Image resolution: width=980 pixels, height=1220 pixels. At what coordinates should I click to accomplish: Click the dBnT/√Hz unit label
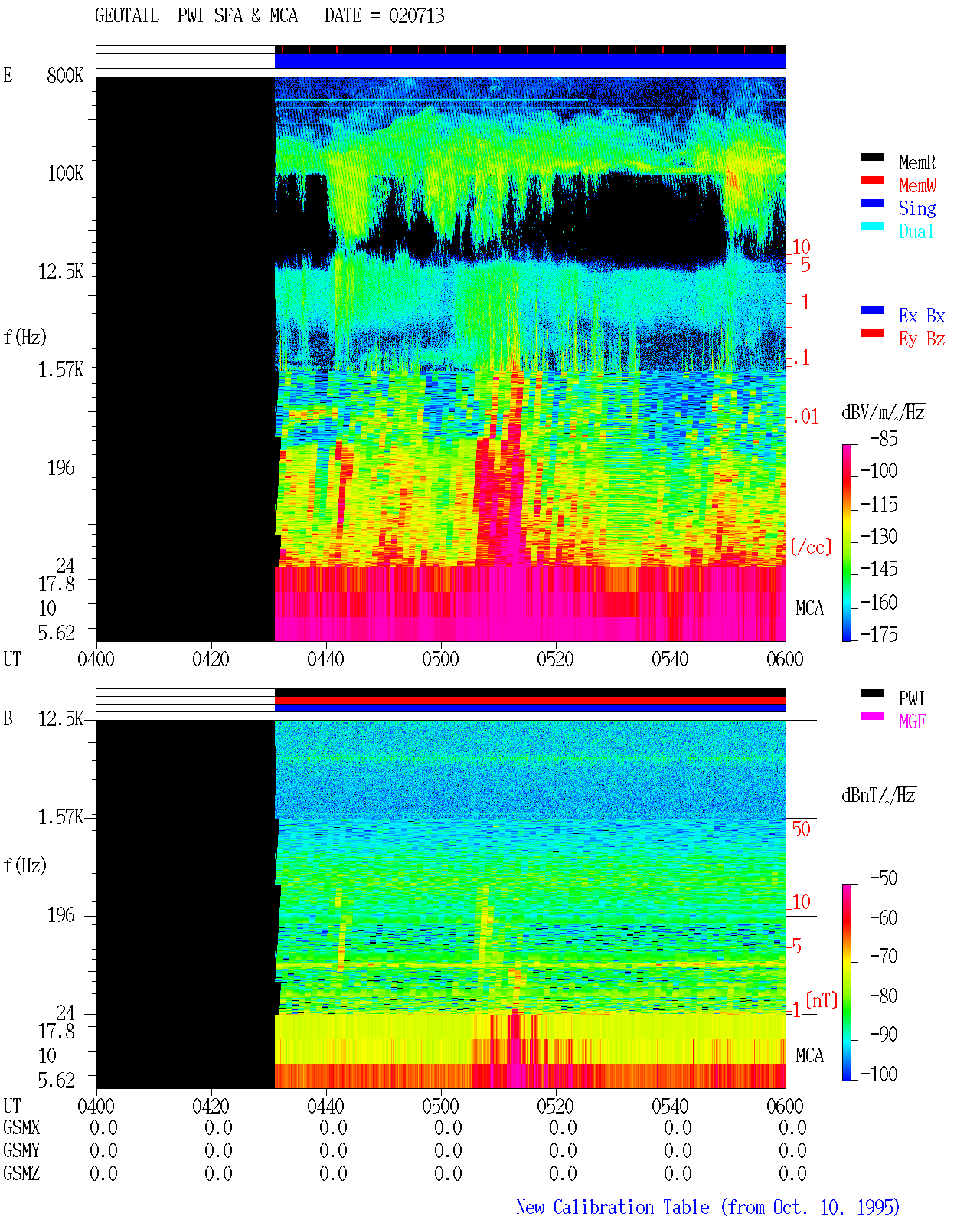879,795
